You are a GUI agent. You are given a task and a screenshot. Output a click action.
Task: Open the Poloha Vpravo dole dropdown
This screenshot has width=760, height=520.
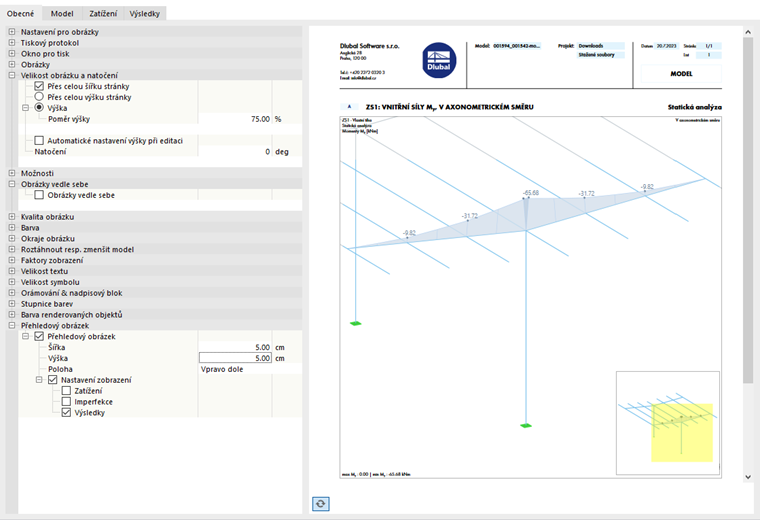click(250, 369)
